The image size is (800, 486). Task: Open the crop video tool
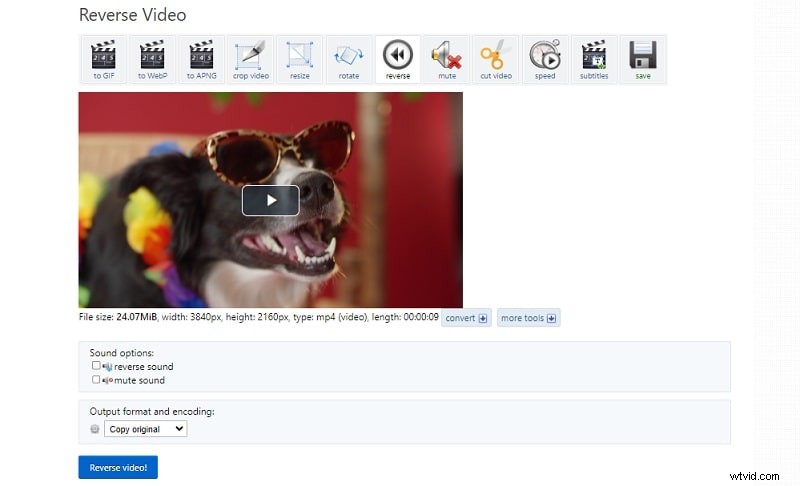tap(250, 59)
